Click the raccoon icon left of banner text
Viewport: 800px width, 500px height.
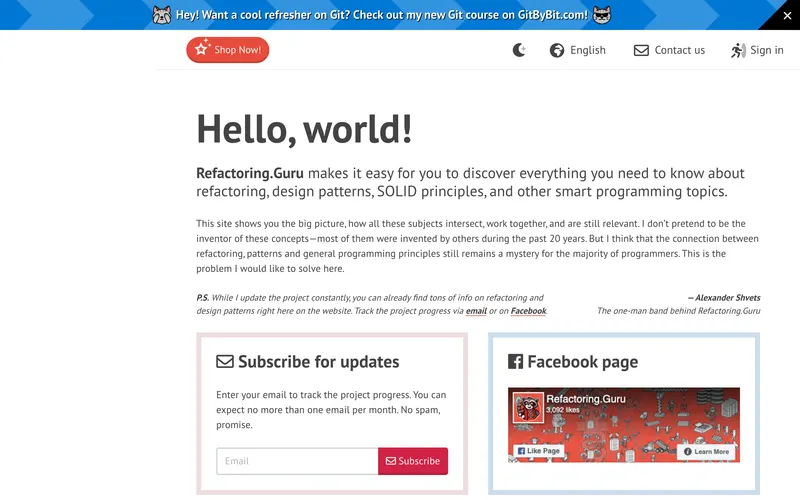pyautogui.click(x=162, y=15)
